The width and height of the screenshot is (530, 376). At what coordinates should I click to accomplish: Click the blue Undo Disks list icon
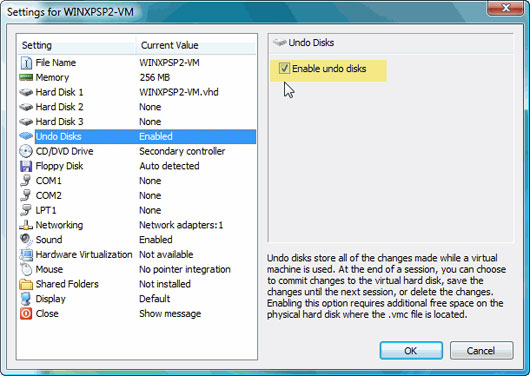(x=26, y=136)
